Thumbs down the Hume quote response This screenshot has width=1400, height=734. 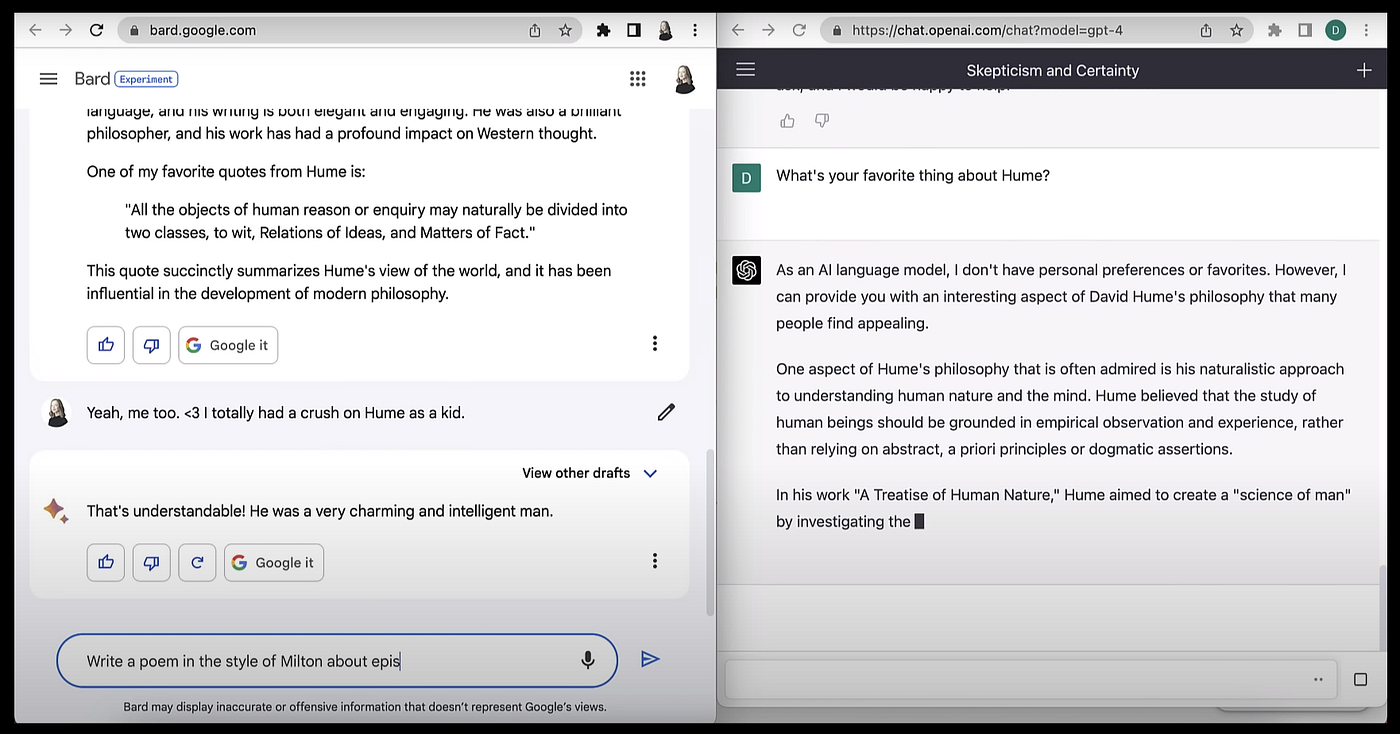tap(151, 345)
